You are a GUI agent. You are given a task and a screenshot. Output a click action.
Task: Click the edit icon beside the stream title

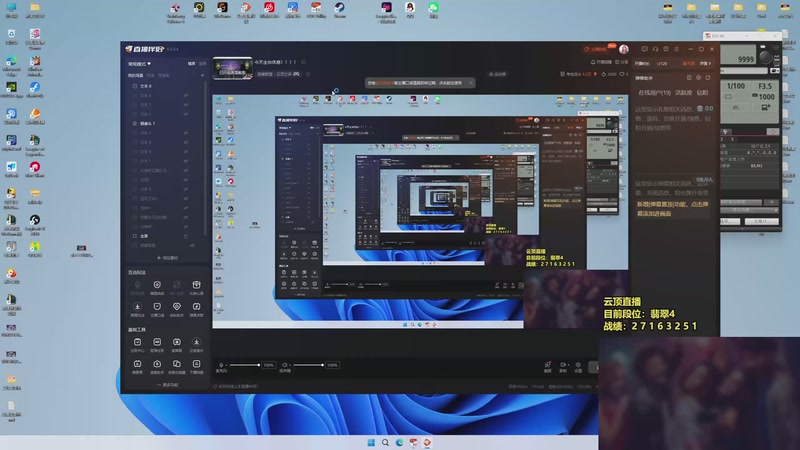coord(304,62)
